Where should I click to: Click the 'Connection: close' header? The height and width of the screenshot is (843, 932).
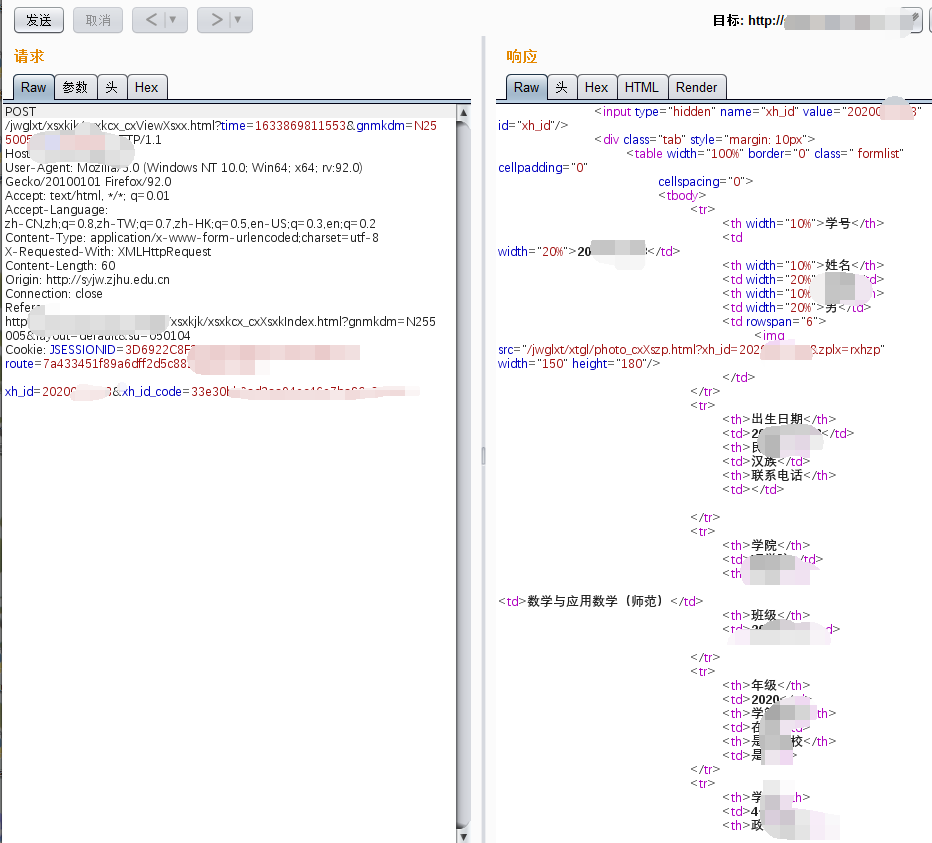(x=53, y=294)
